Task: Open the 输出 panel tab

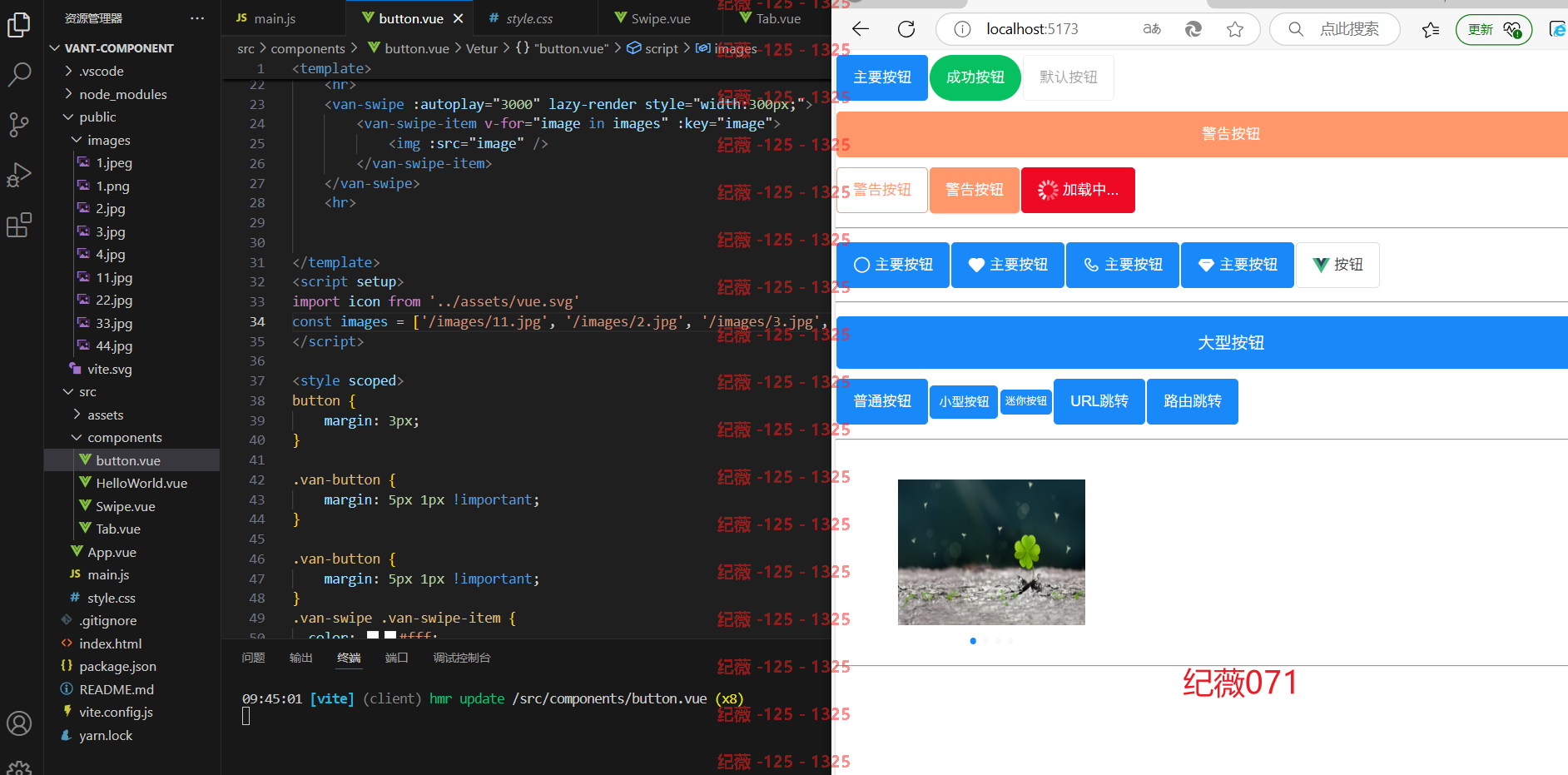Action: [300, 658]
